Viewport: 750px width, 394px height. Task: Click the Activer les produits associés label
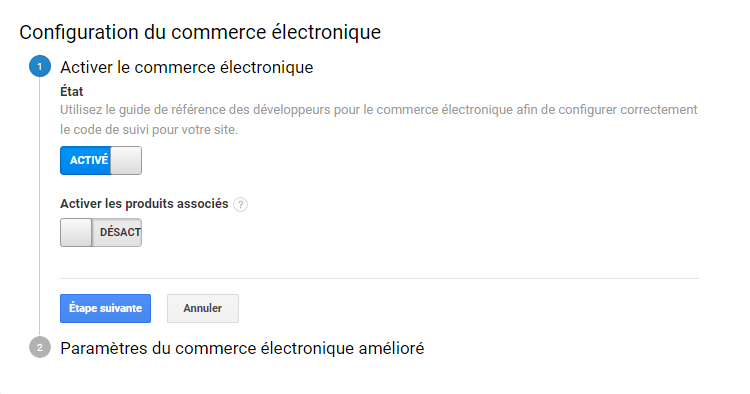tap(144, 204)
